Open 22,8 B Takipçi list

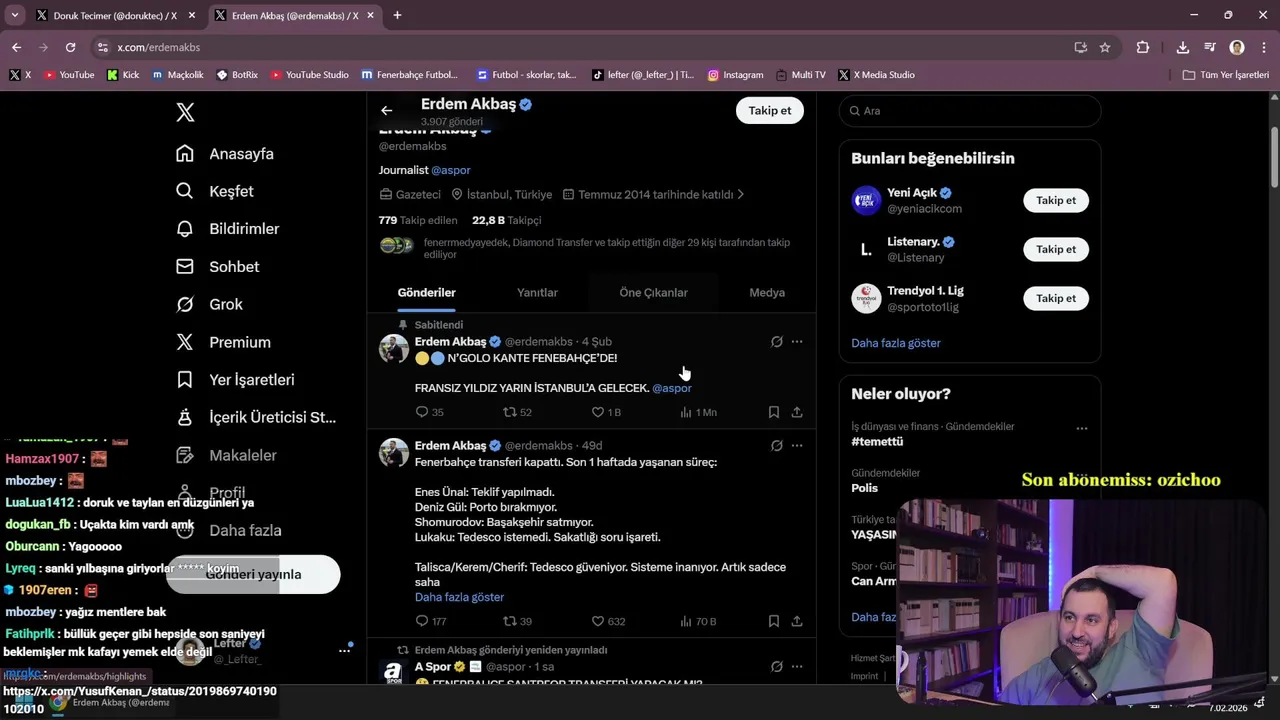pos(507,220)
